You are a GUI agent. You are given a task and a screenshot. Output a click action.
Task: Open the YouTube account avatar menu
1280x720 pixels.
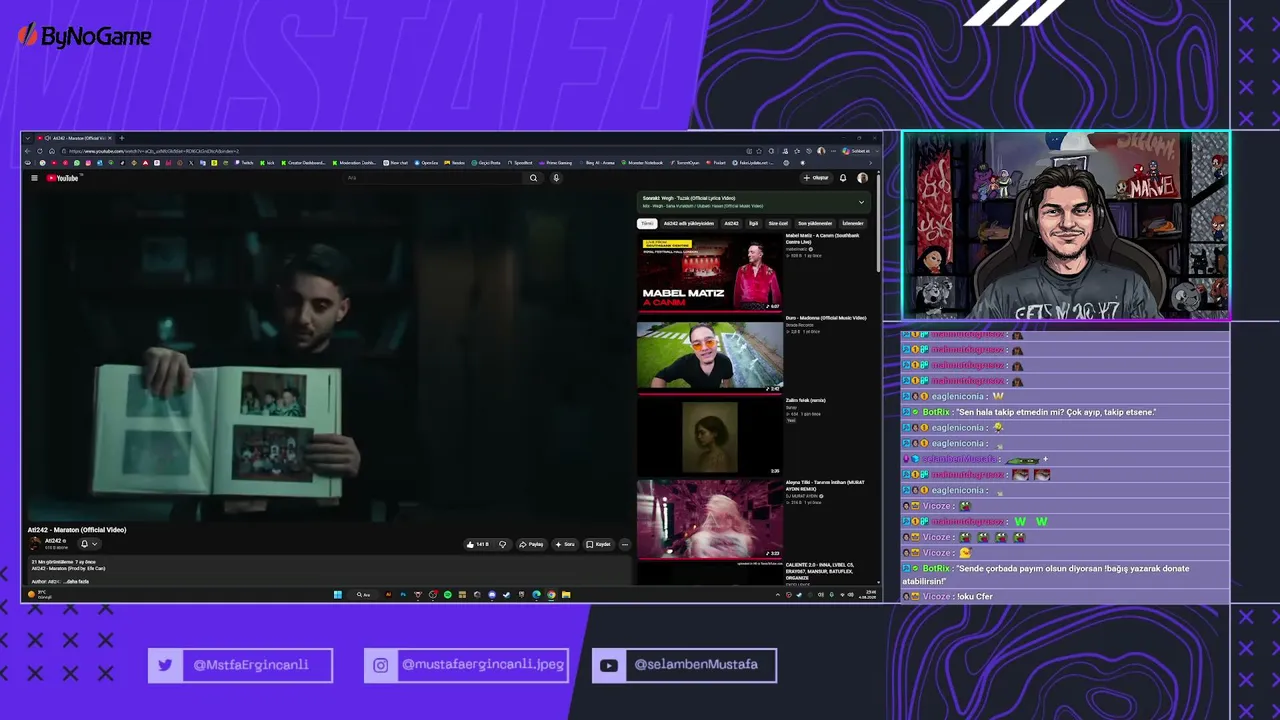(862, 178)
